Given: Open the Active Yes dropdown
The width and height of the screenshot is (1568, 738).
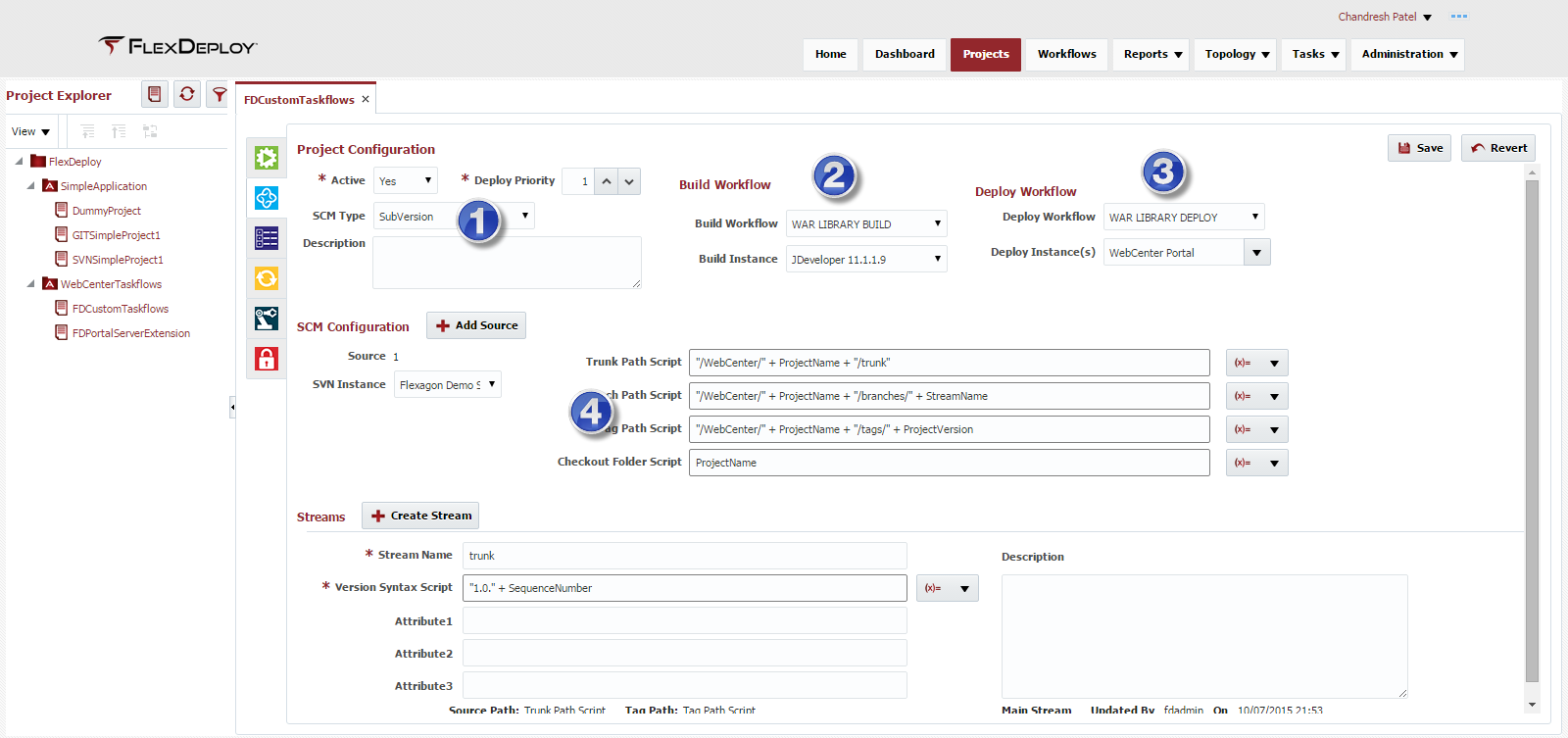Looking at the screenshot, I should coord(405,180).
